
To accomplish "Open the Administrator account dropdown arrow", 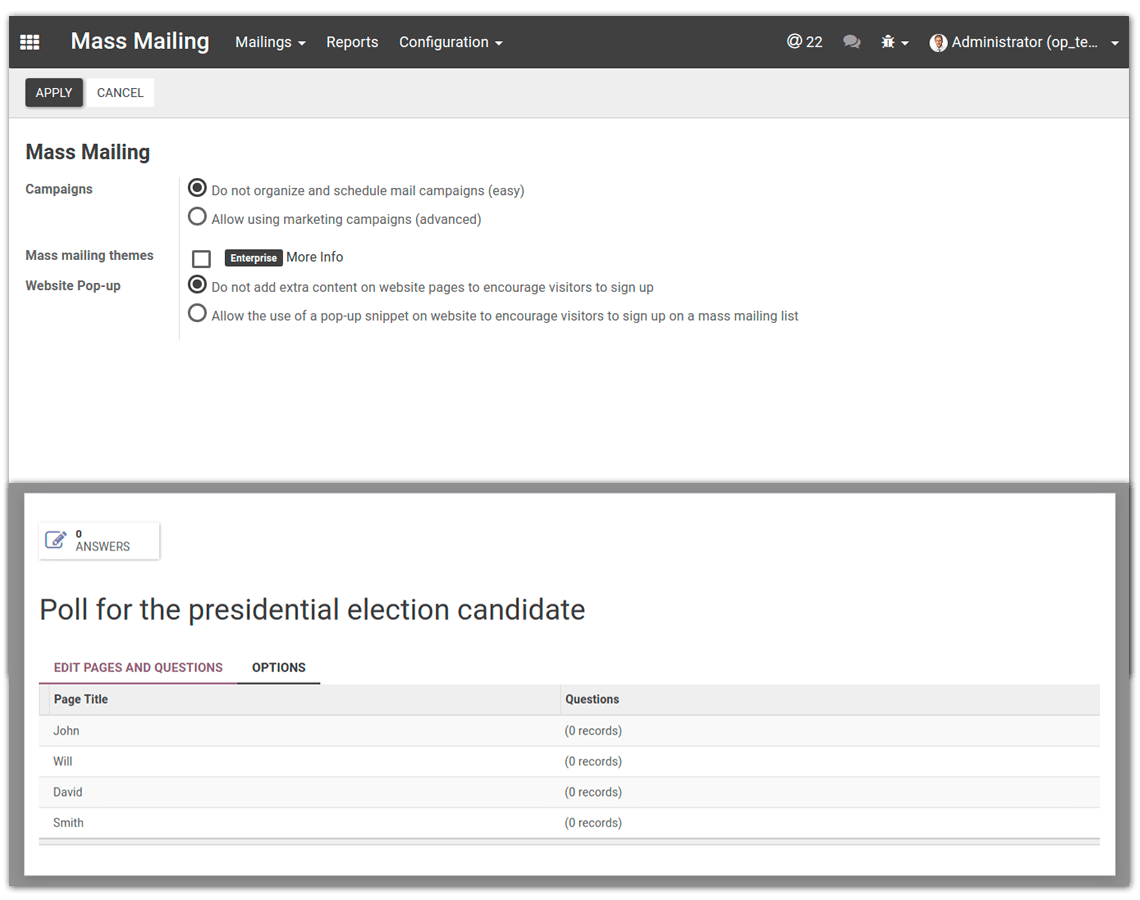I will point(1114,42).
